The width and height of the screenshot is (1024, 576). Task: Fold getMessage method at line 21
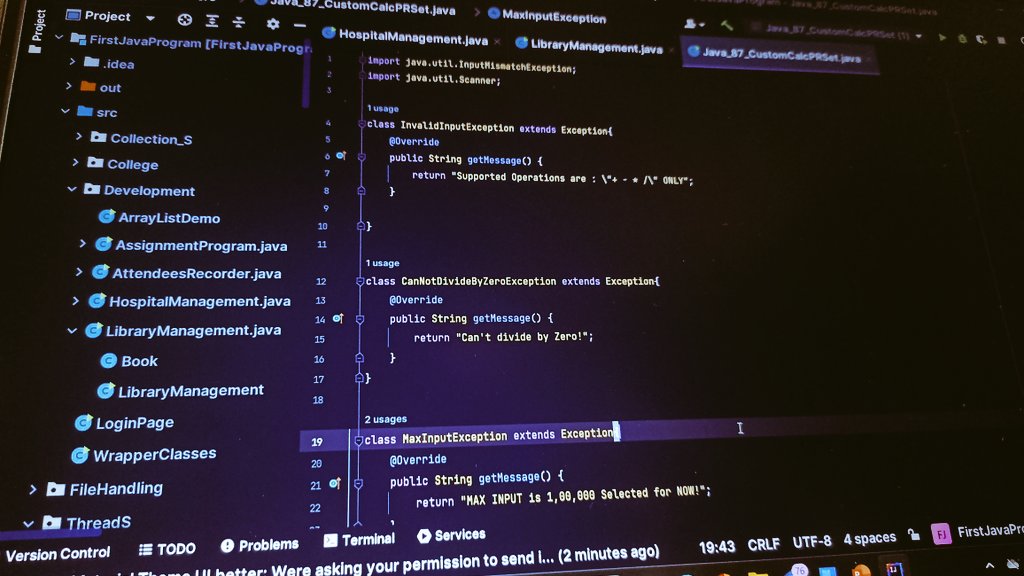click(x=358, y=484)
